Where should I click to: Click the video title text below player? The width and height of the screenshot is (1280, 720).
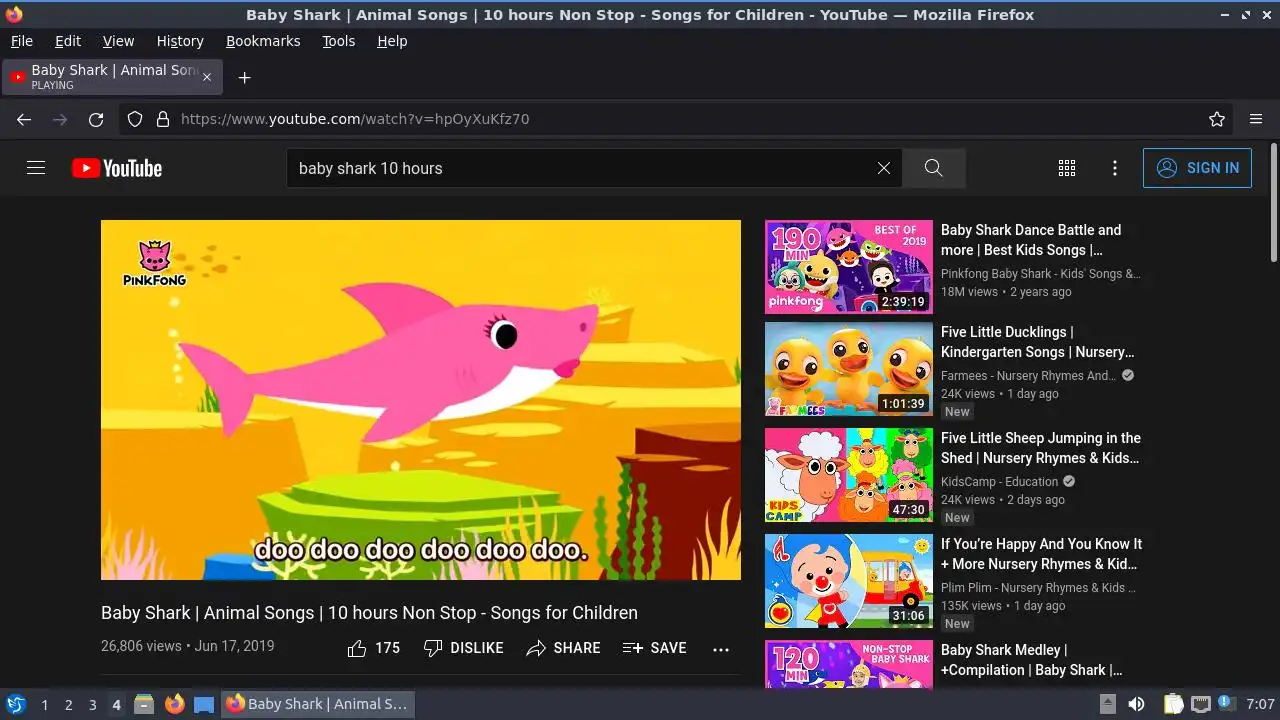pos(369,613)
